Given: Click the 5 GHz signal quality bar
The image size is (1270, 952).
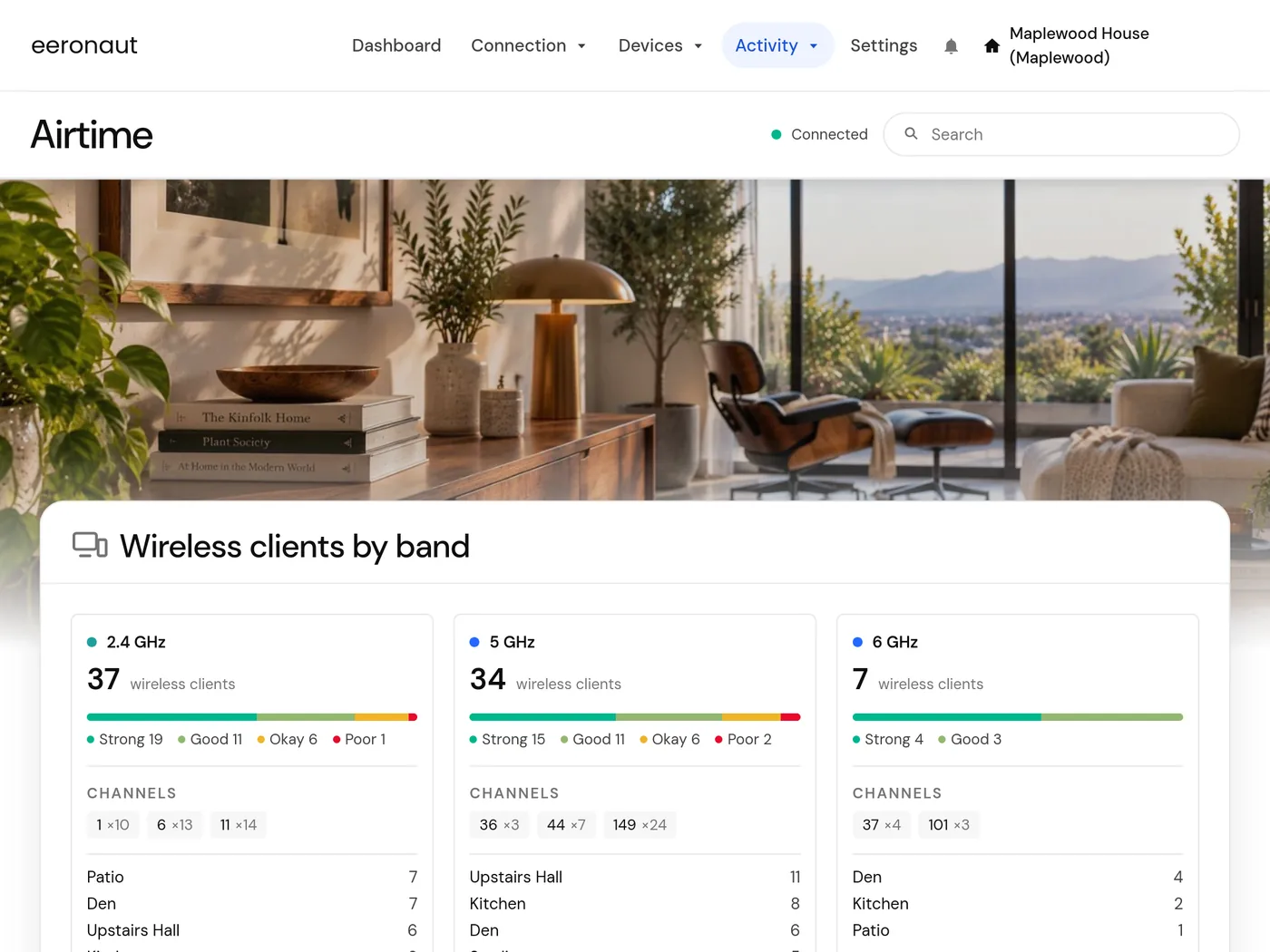Looking at the screenshot, I should [635, 717].
